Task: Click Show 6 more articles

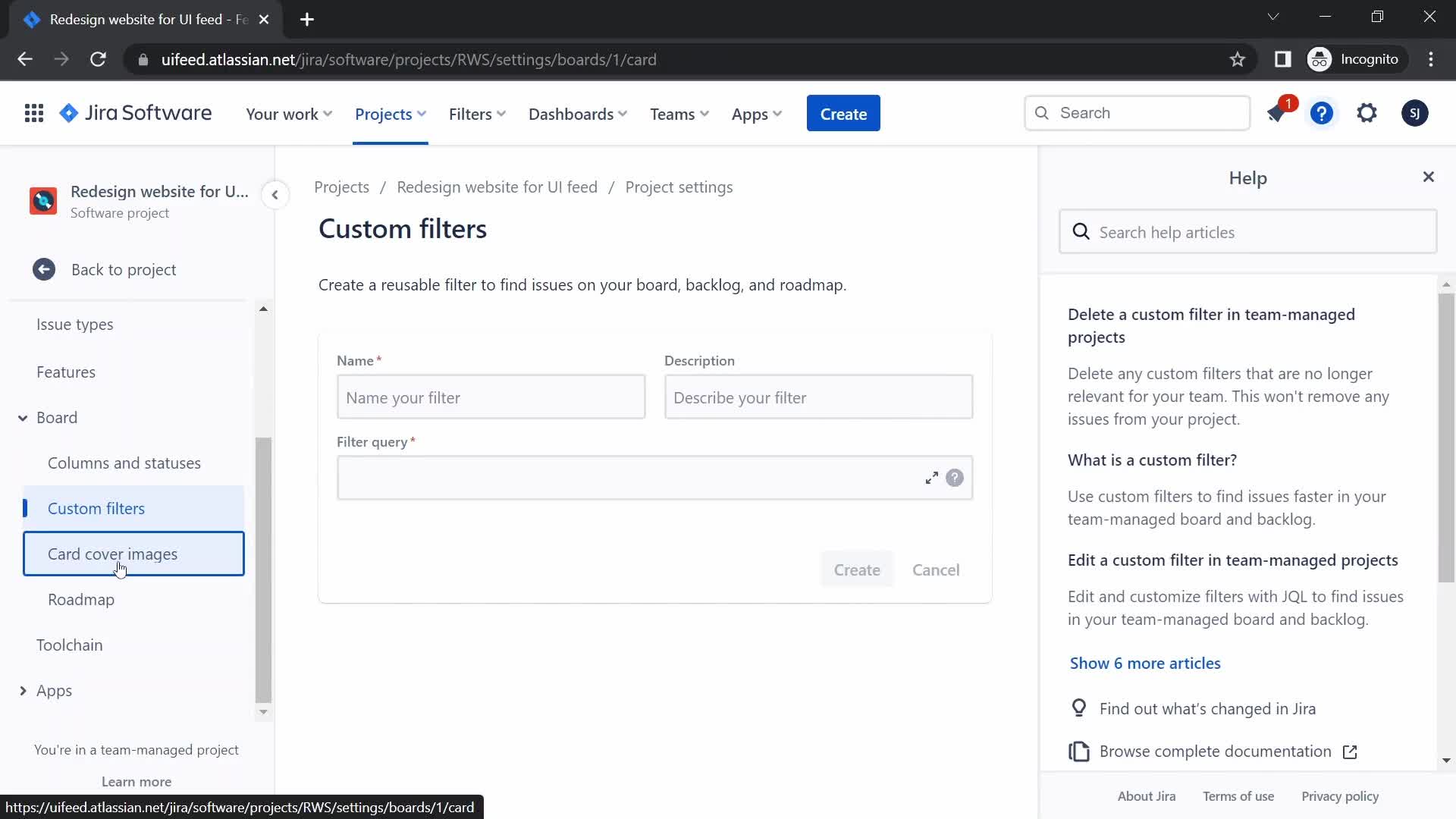Action: [x=1145, y=663]
